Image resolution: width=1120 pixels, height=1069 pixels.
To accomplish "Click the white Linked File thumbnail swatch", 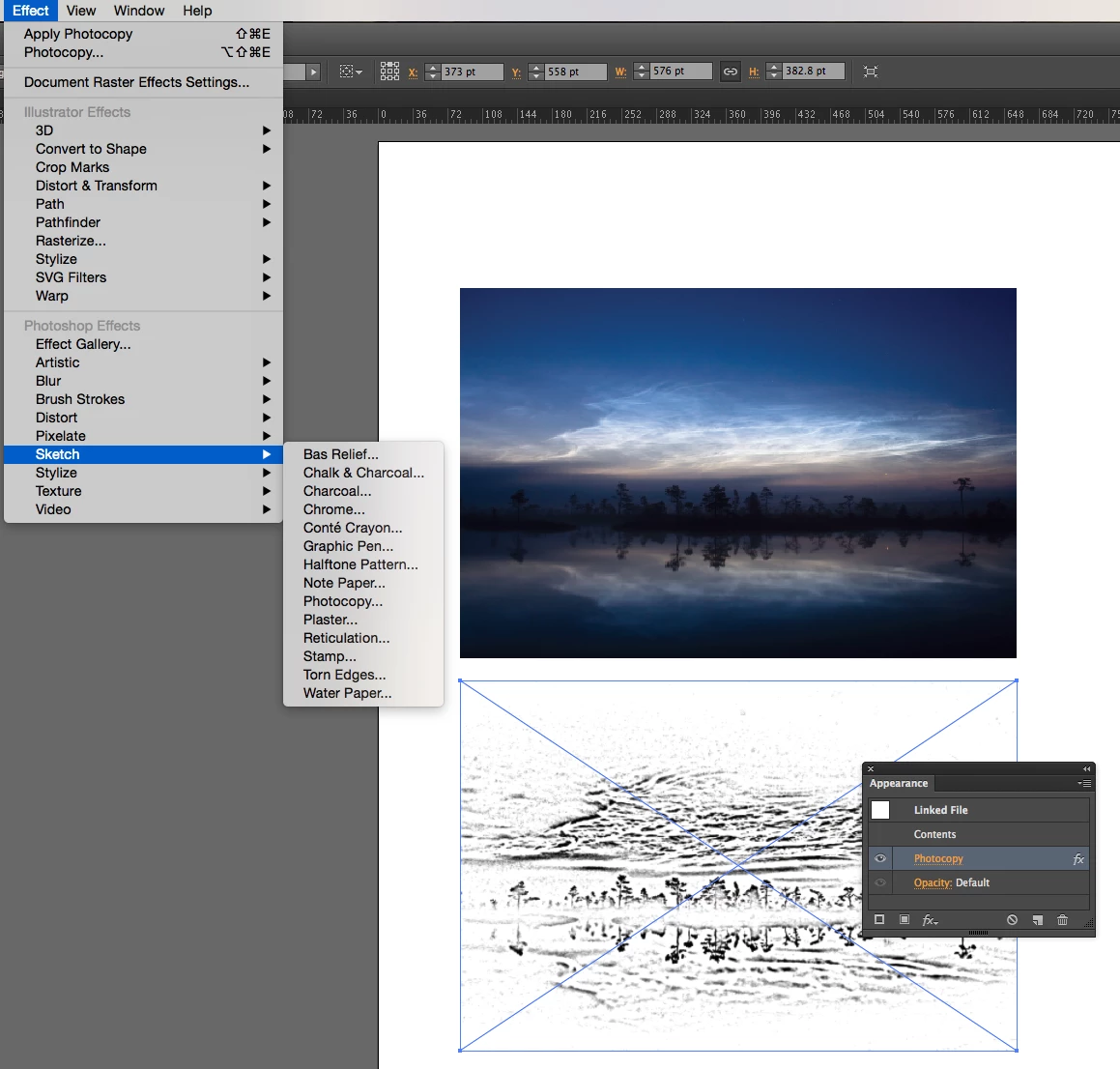I will click(880, 810).
